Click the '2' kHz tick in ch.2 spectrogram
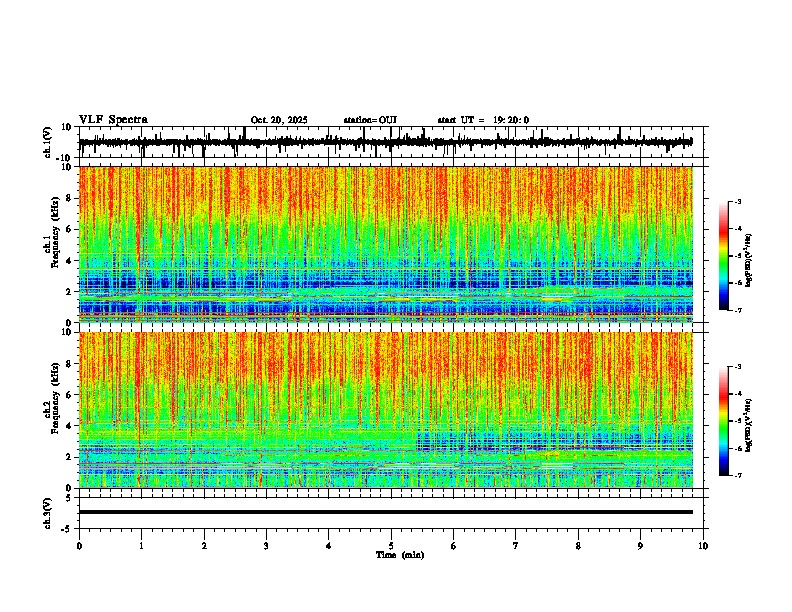Image resolution: width=792 pixels, height=612 pixels. coord(70,457)
